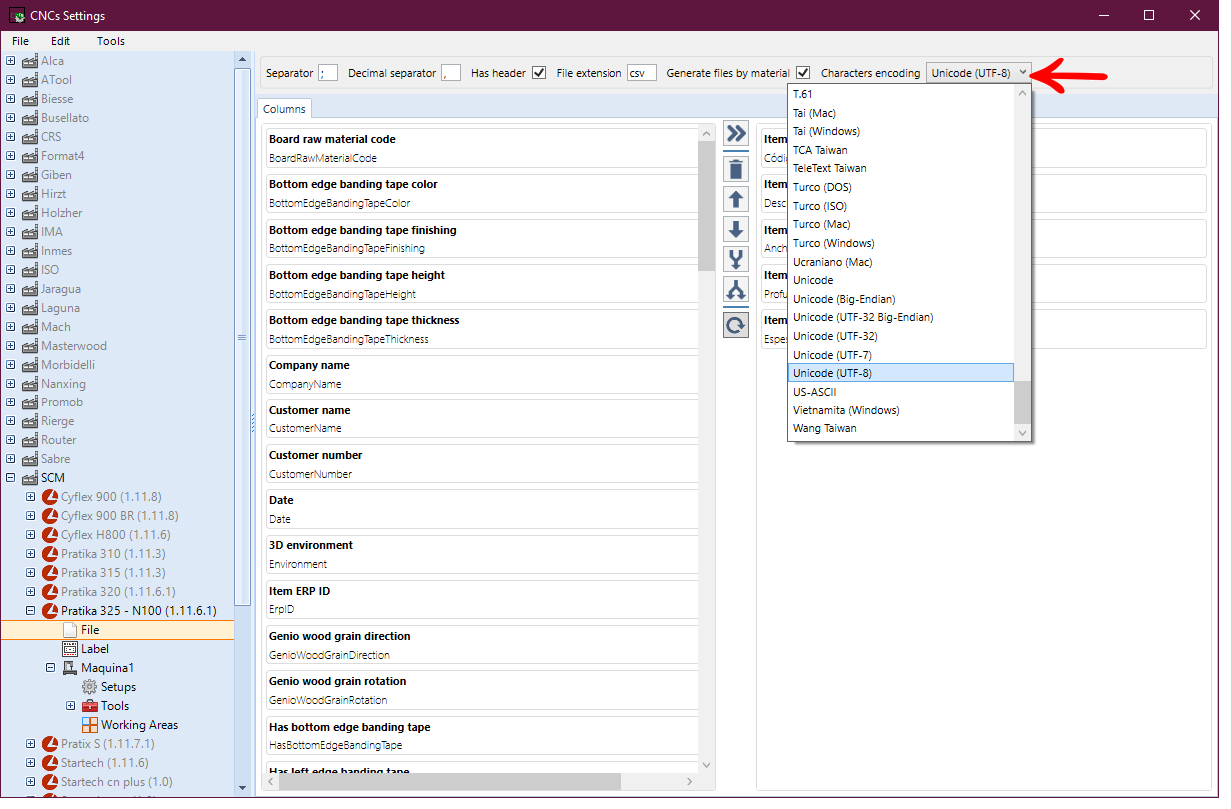Move selected column down with down arrow

click(x=735, y=229)
